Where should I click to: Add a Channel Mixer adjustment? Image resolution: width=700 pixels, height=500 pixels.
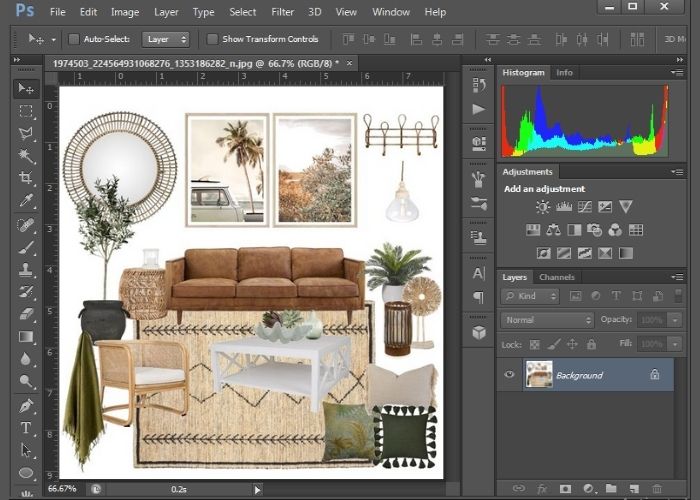click(615, 230)
